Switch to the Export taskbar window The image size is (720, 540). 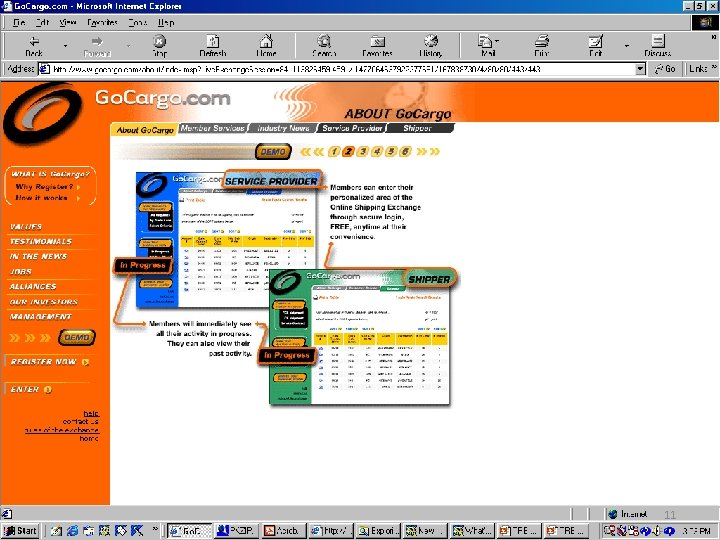pyautogui.click(x=379, y=531)
